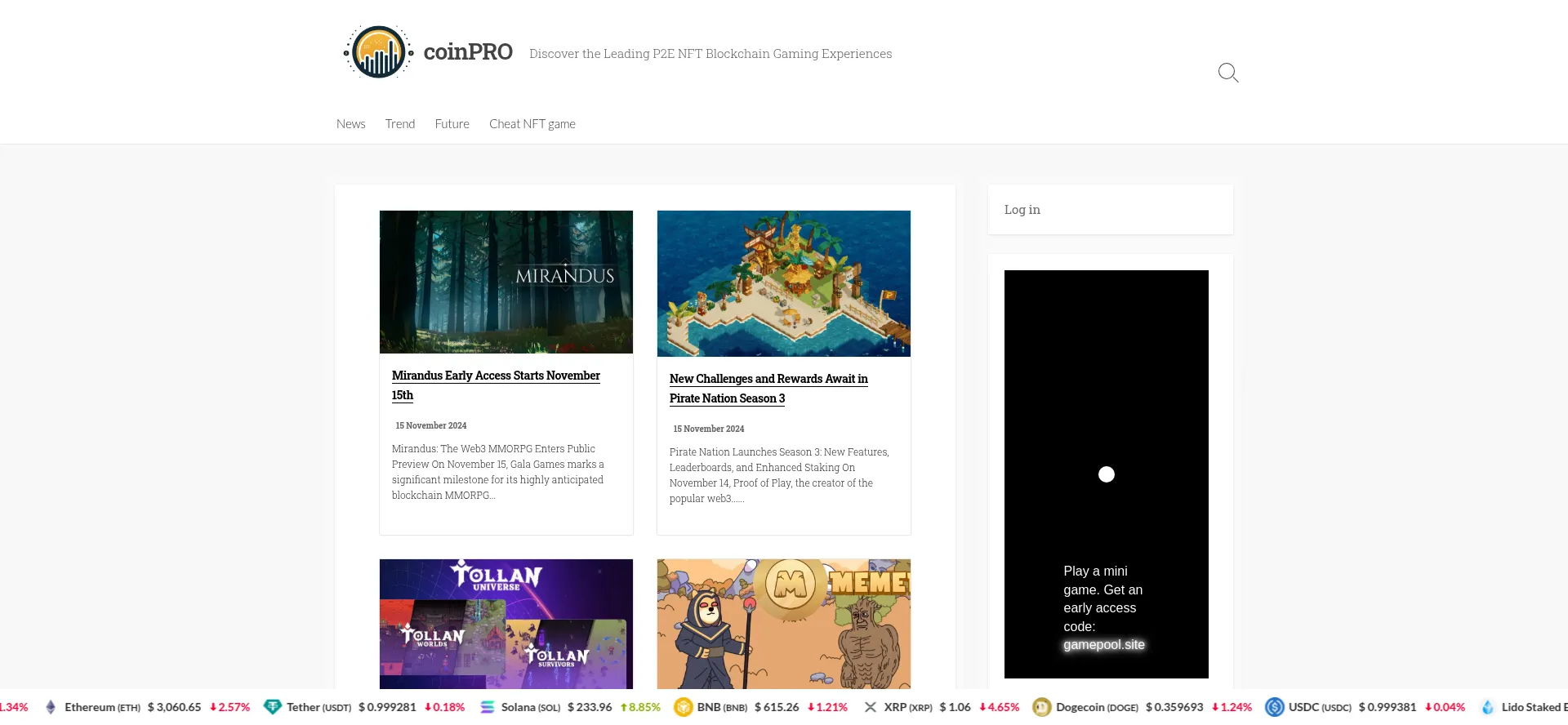Screen dimensions: 1568x725
Task: Open the News menu item
Action: tap(350, 124)
